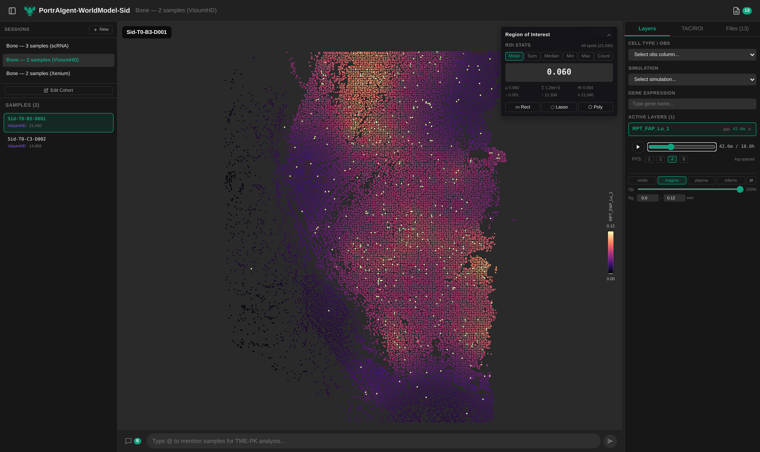Choose the Poly ROI tool
Image resolution: width=760 pixels, height=452 pixels.
[x=595, y=107]
